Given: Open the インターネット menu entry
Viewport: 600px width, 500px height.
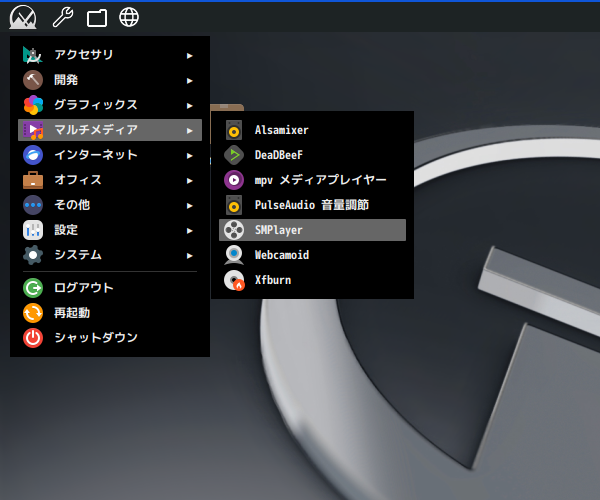Looking at the screenshot, I should [110, 155].
